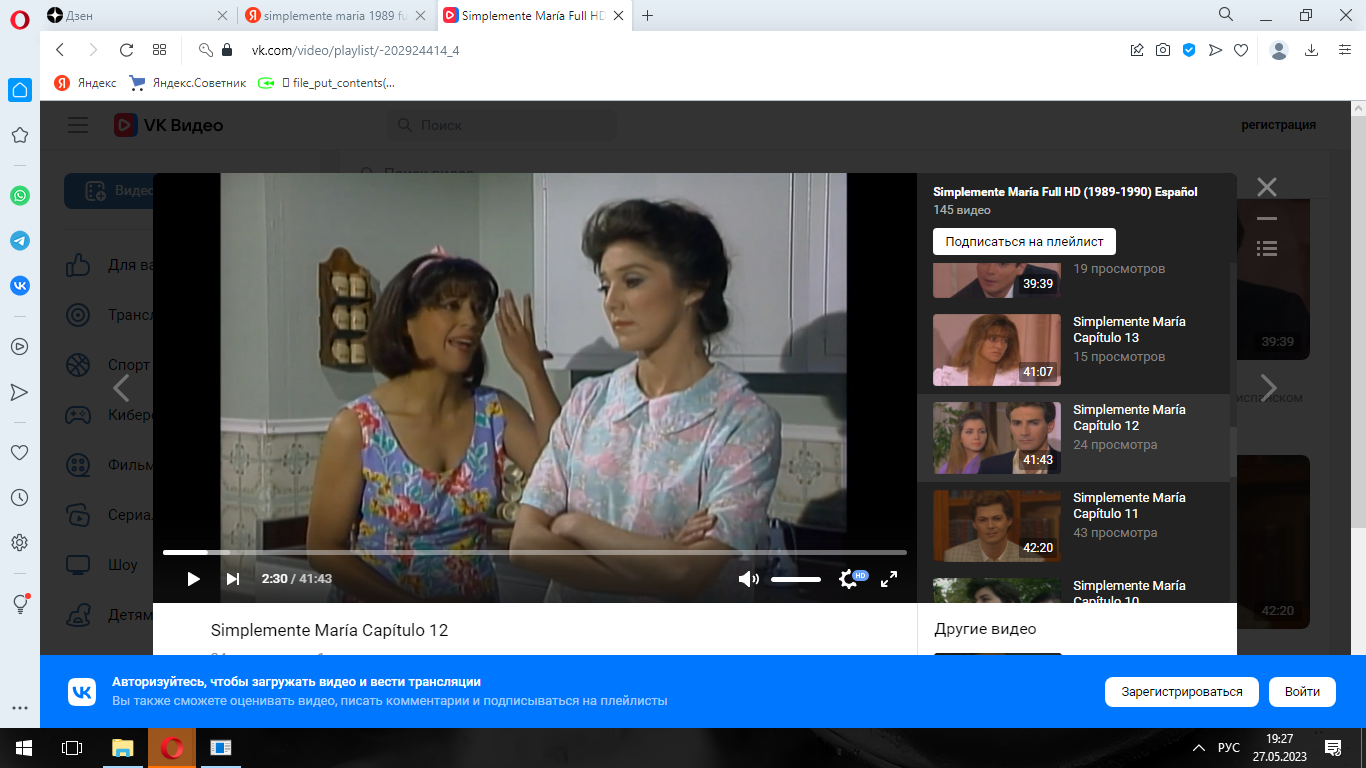Subscribe with Подписаться на плейлист button
Viewport: 1366px width, 768px height.
click(1024, 242)
